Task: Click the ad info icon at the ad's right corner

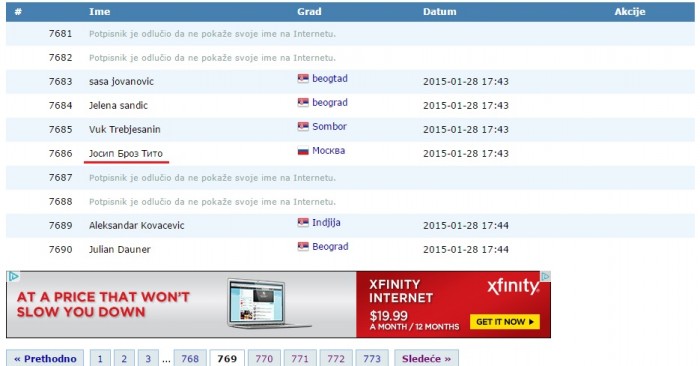Action: point(546,277)
